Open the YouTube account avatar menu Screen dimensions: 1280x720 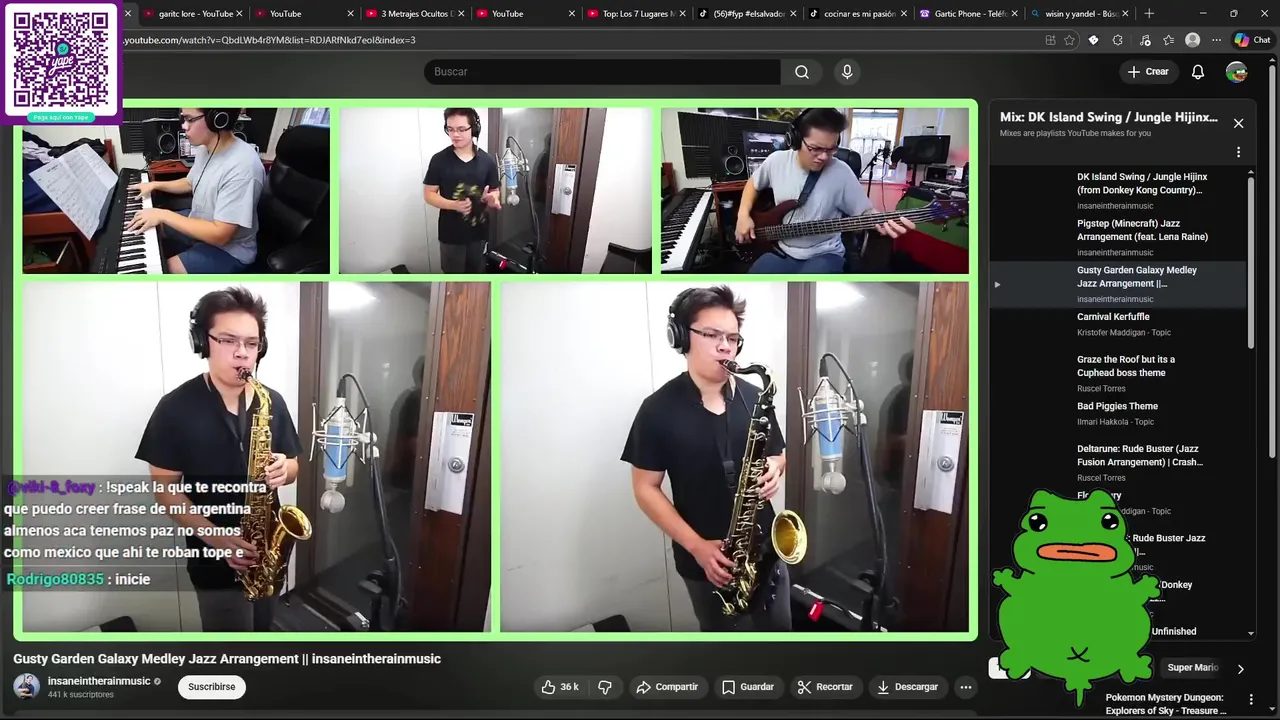point(1237,72)
